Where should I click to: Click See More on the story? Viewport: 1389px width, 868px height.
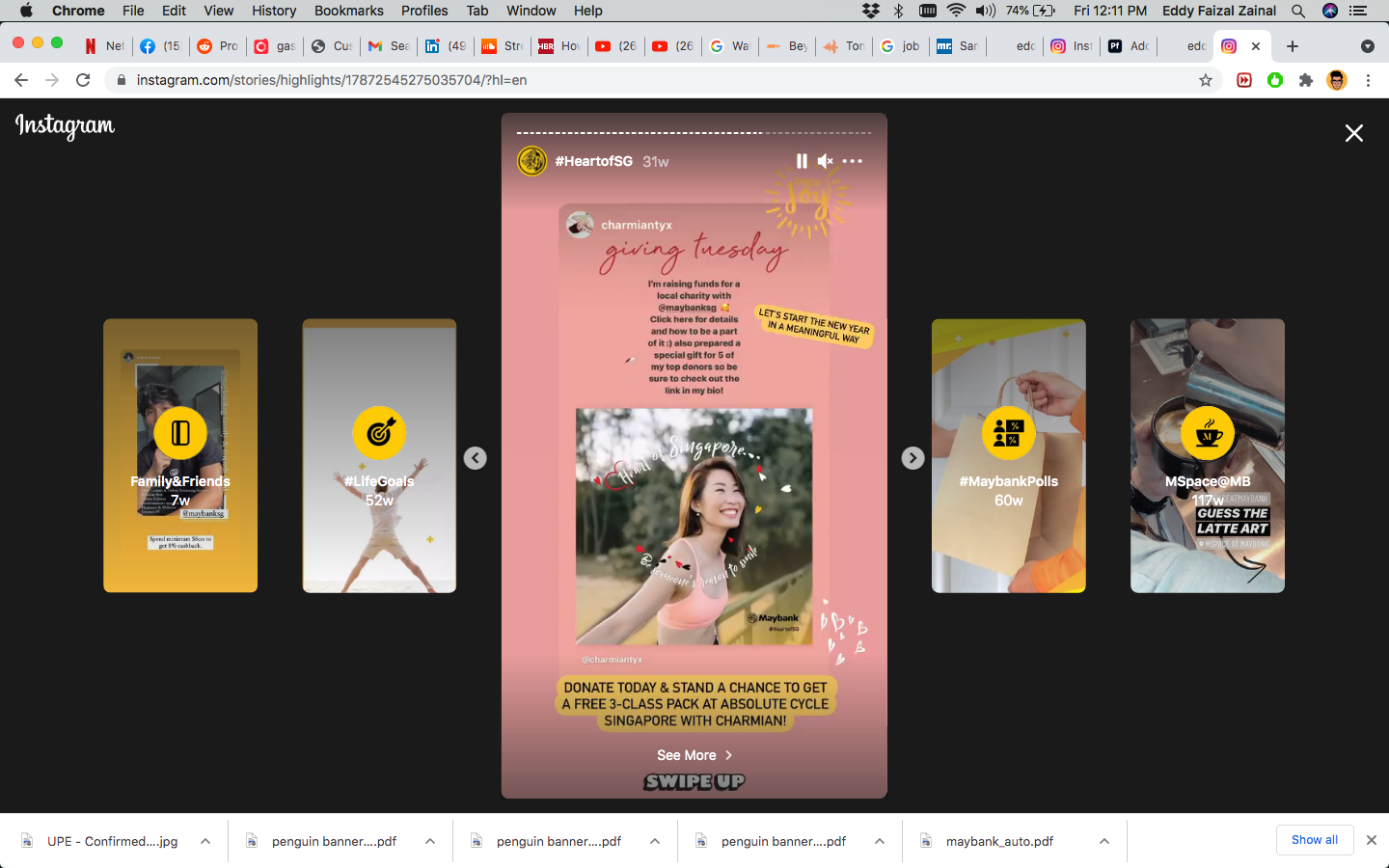click(x=694, y=755)
